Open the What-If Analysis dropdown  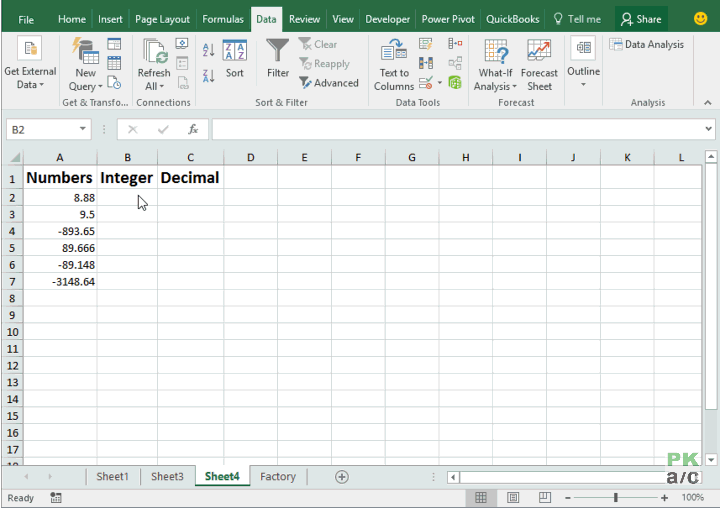495,65
